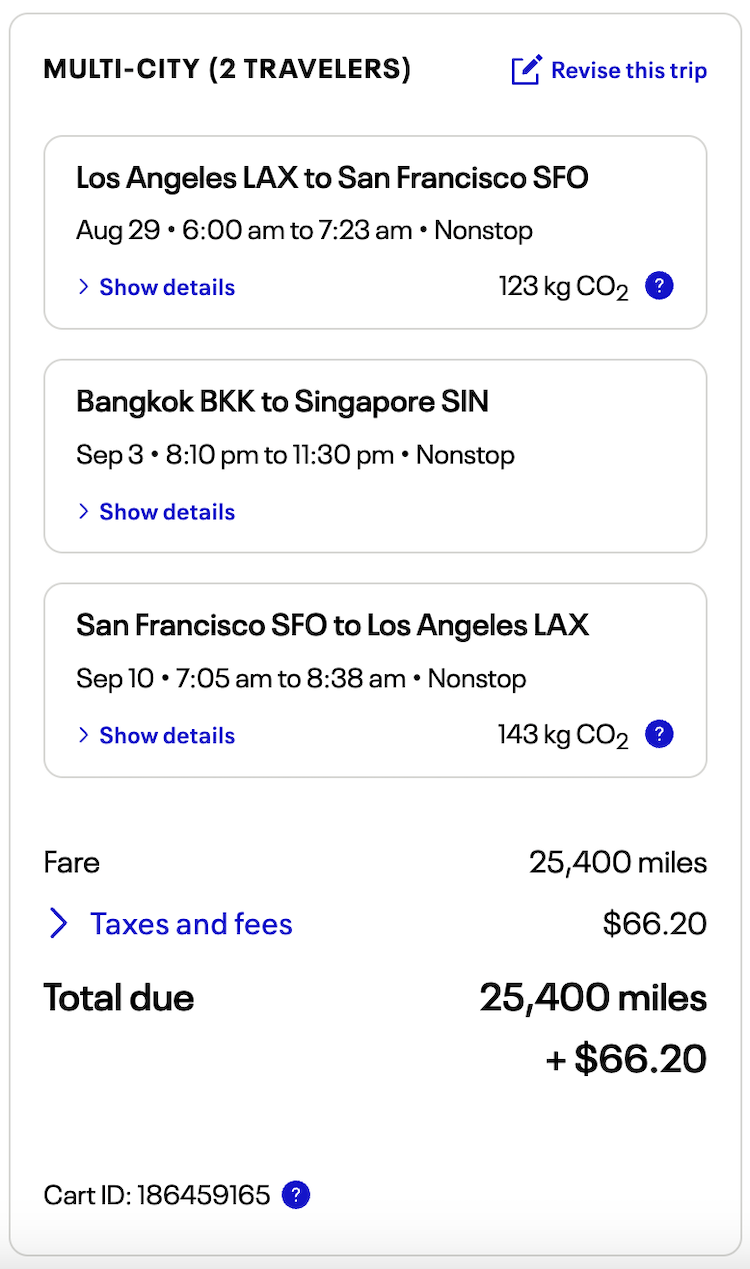Expand Show details for the Aug 29 flight
750x1269 pixels.
click(x=166, y=288)
